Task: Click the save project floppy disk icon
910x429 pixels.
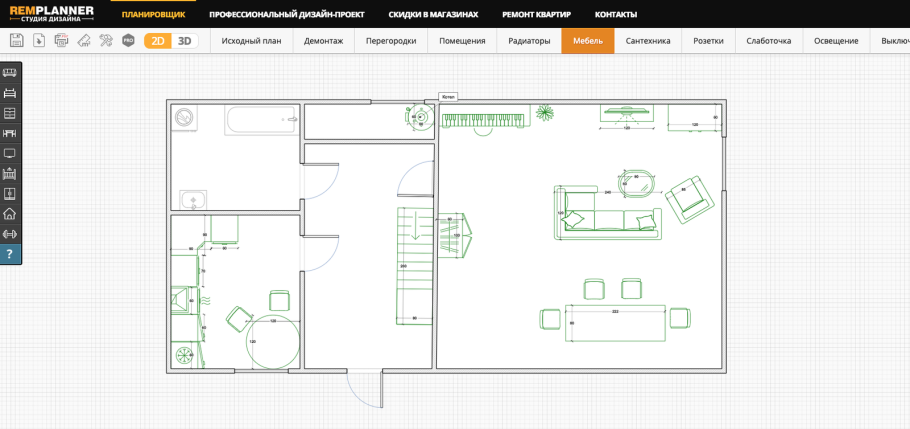Action: coord(16,41)
